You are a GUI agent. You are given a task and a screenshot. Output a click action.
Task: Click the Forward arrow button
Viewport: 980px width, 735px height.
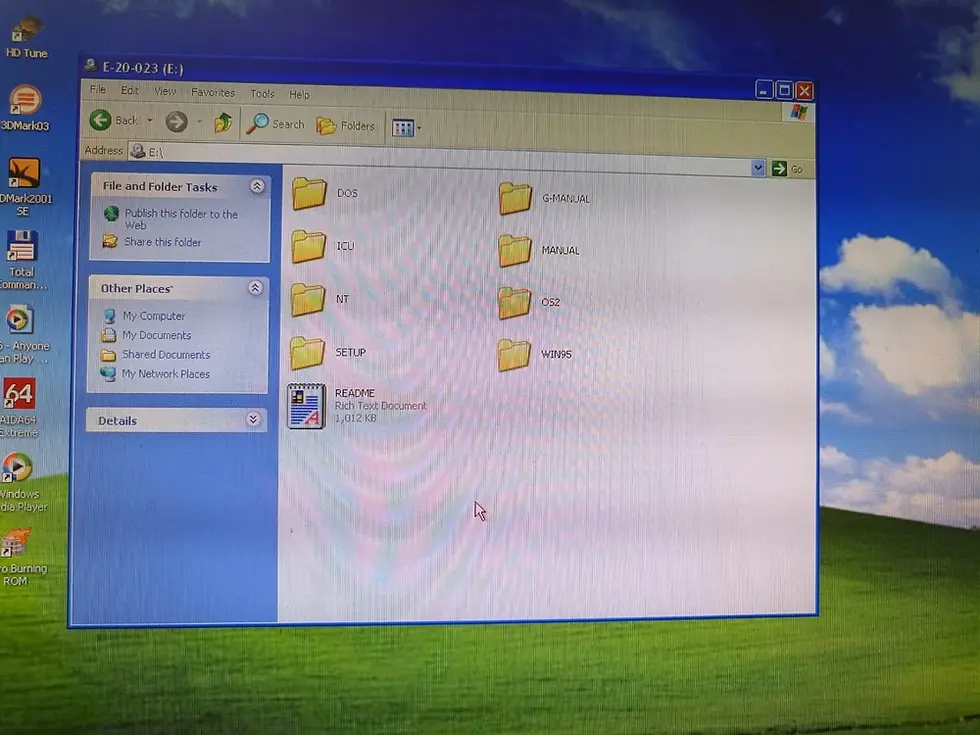[x=177, y=121]
